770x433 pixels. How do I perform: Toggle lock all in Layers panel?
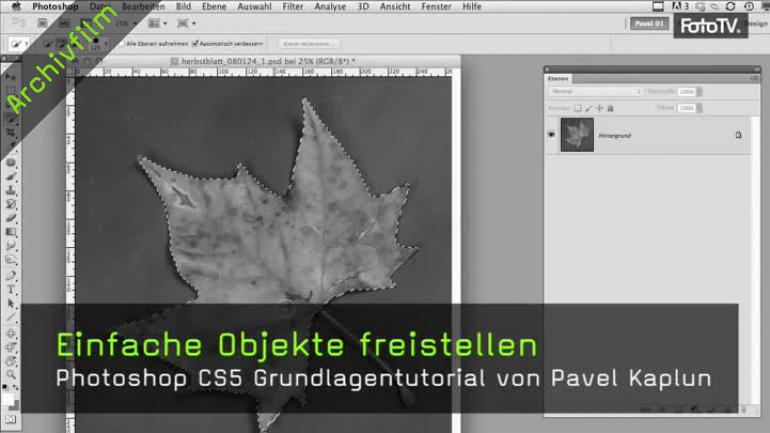pos(610,108)
